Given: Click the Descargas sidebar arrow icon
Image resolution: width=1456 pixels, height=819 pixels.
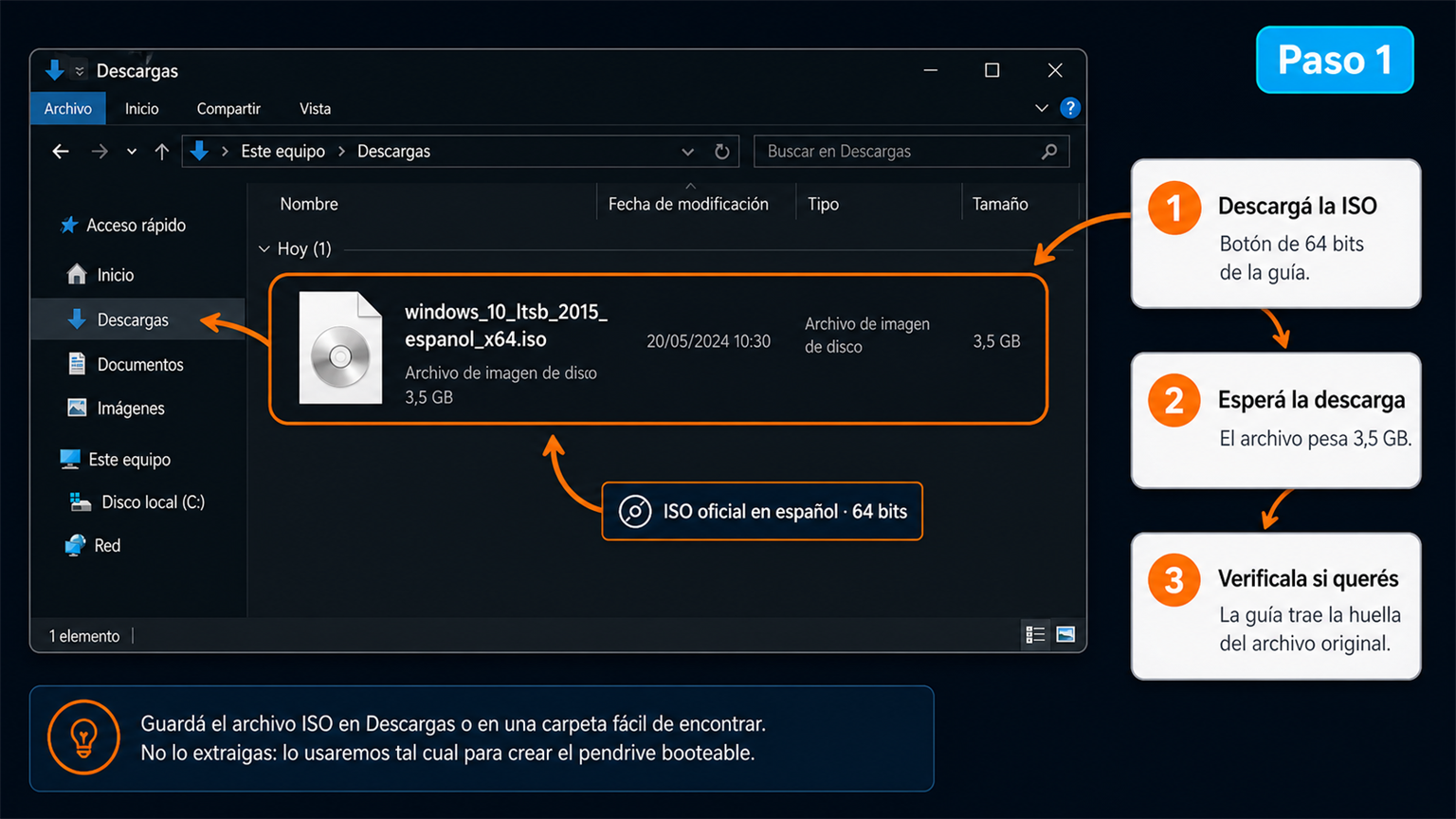Looking at the screenshot, I should click(x=77, y=319).
